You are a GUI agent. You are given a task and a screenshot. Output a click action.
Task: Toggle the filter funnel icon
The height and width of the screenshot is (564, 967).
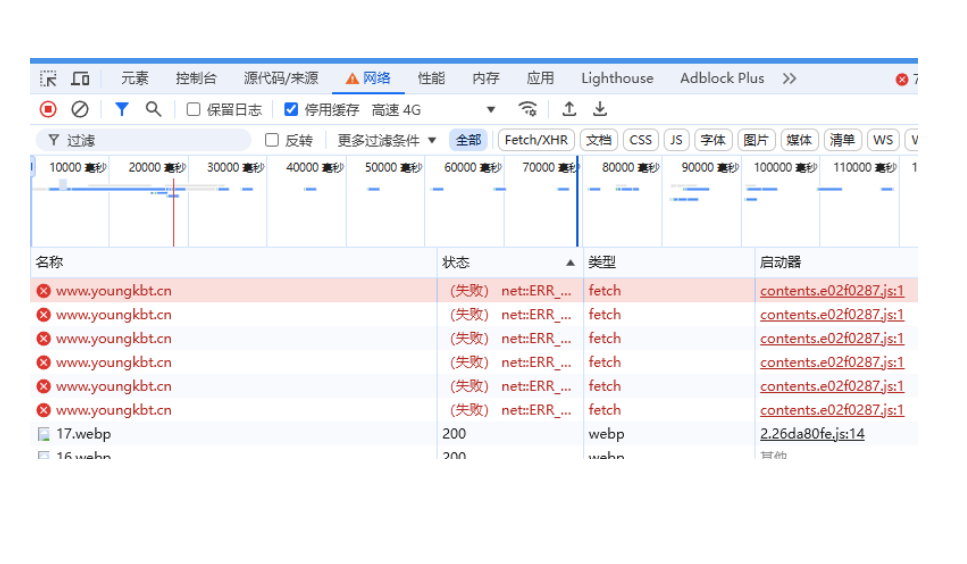point(121,110)
